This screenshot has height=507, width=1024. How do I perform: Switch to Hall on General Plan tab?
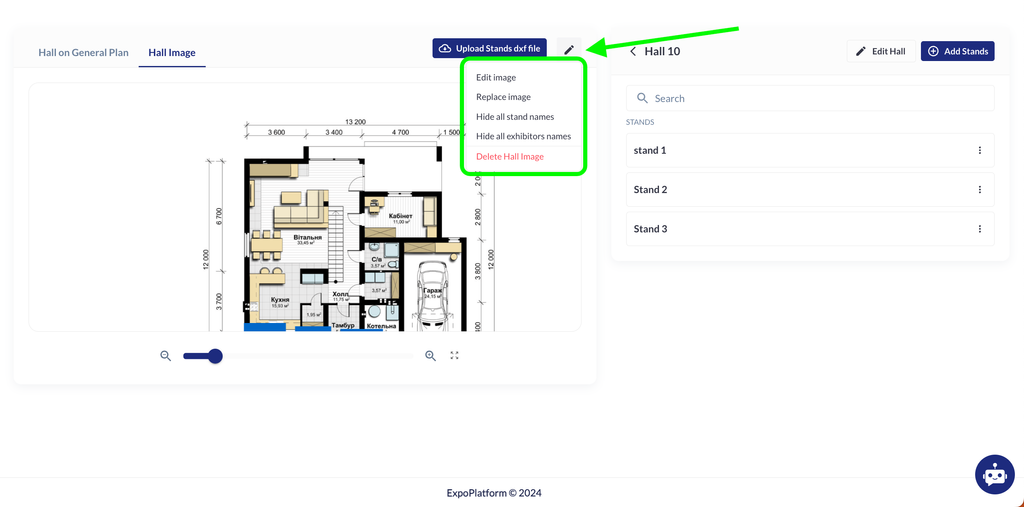click(83, 52)
